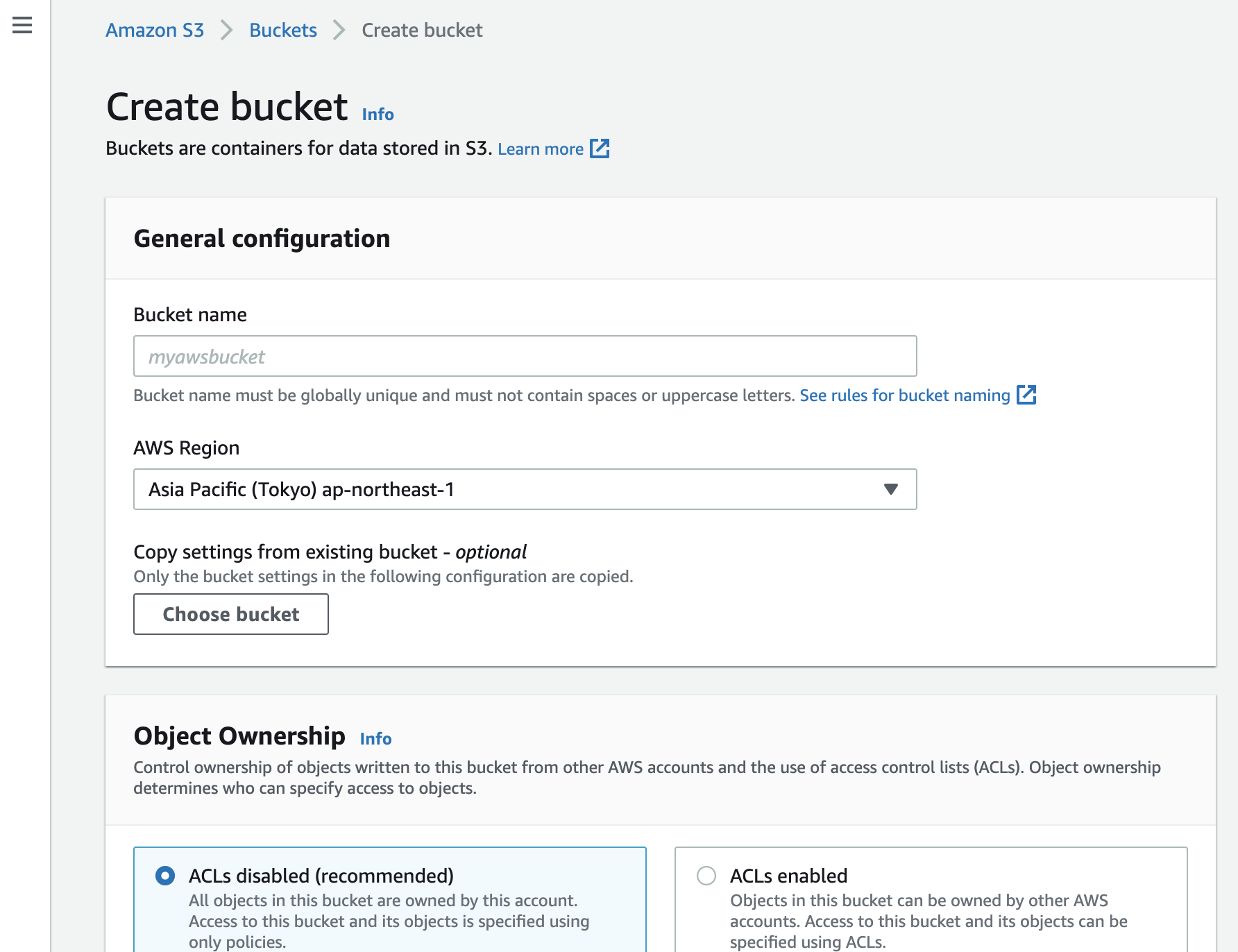Screen dimensions: 1238x952
Task: Open See rules for bucket naming
Action: [x=904, y=395]
